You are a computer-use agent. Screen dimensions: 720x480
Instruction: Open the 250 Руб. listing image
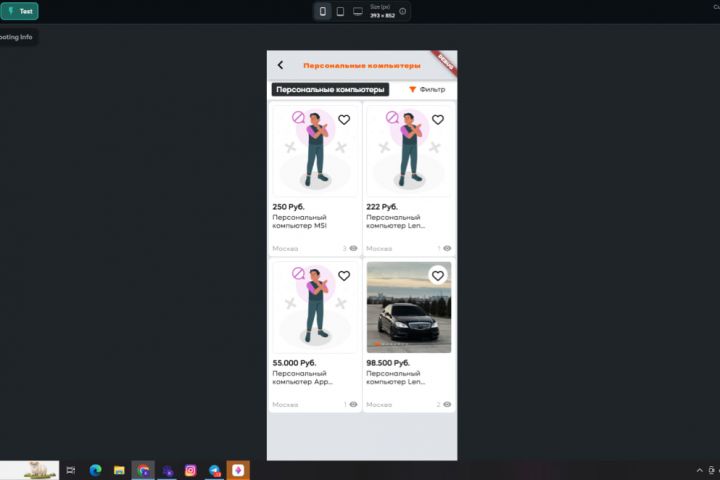315,151
